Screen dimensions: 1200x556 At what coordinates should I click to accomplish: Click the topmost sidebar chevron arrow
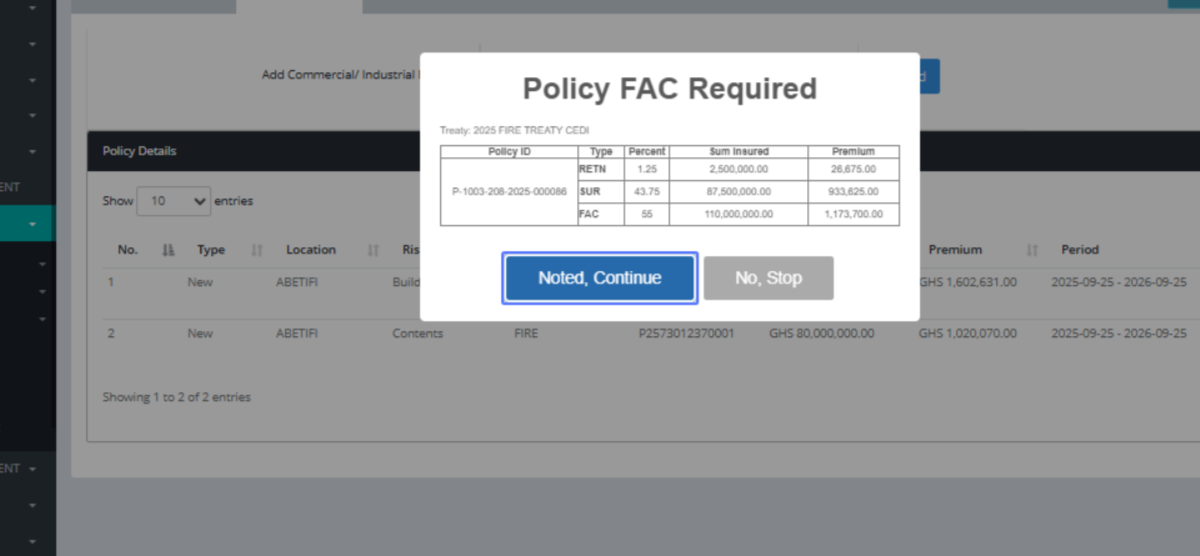tap(32, 9)
